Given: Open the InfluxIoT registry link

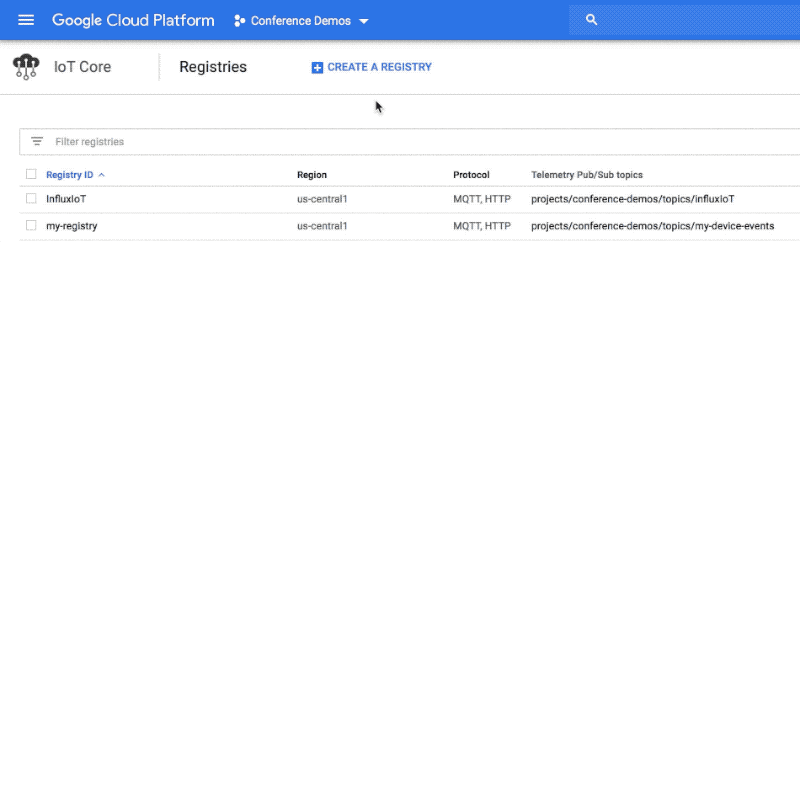Looking at the screenshot, I should pyautogui.click(x=67, y=198).
